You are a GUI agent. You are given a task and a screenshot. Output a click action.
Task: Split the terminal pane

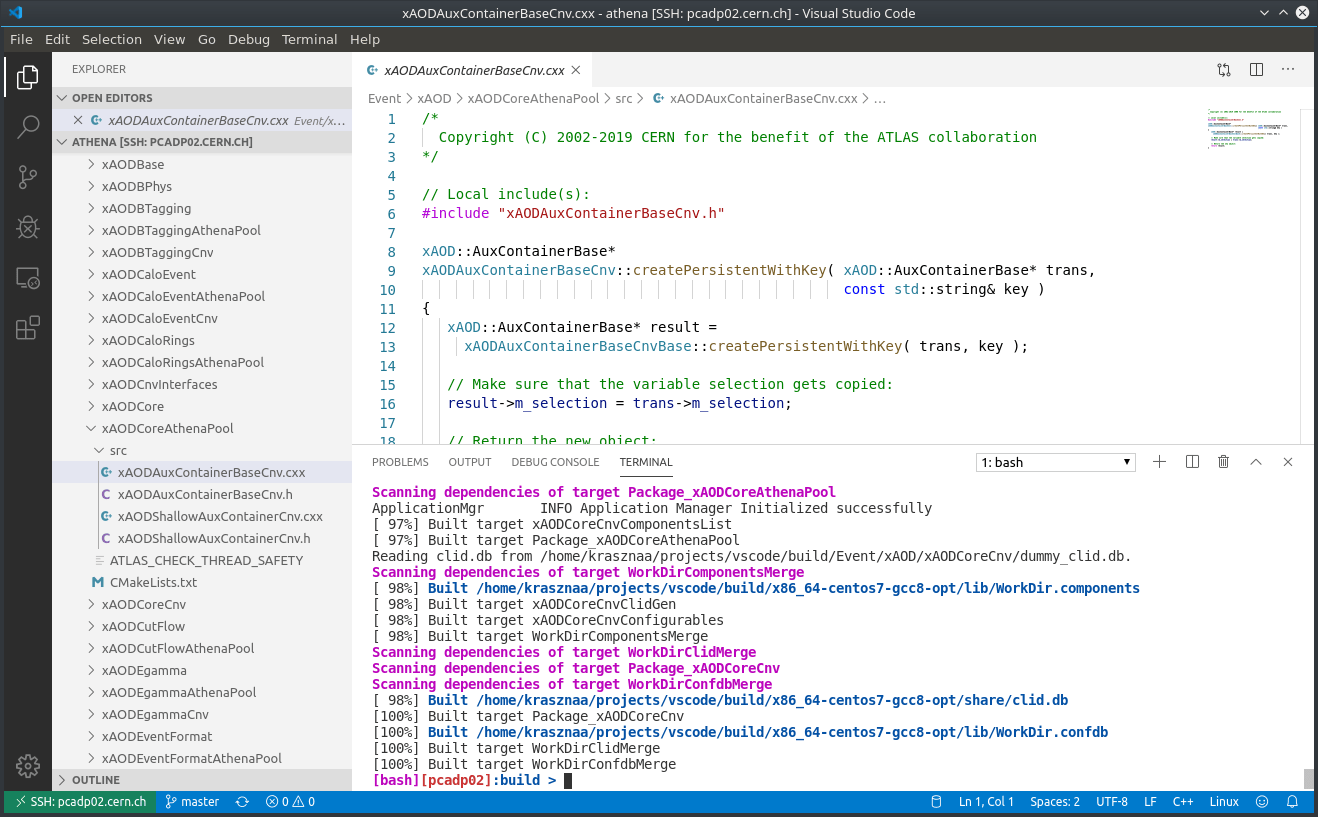1192,462
